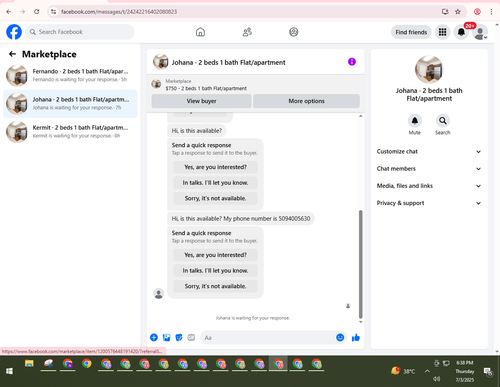Click the taskbar volume icon
This screenshot has height=387, width=500.
pos(436,379)
